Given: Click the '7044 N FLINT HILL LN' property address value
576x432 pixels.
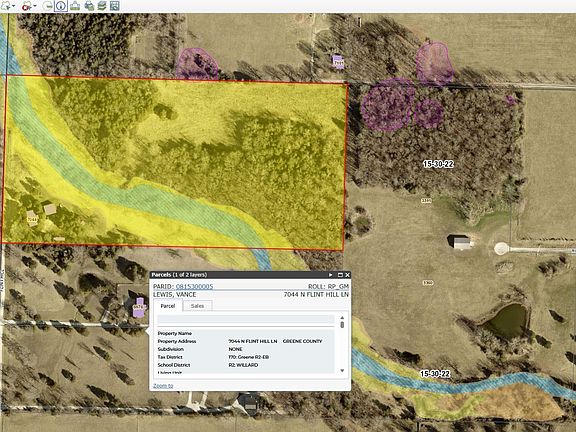Looking at the screenshot, I should (253, 341).
